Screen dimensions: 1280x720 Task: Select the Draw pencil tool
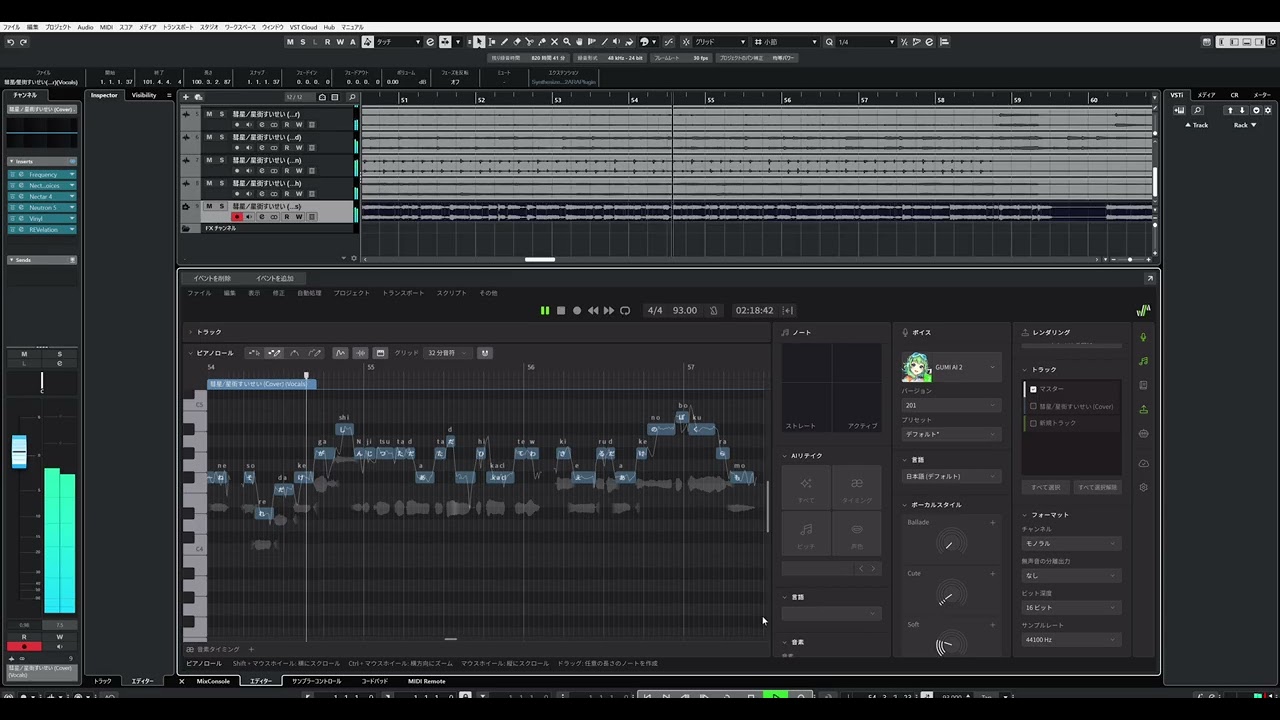(504, 42)
